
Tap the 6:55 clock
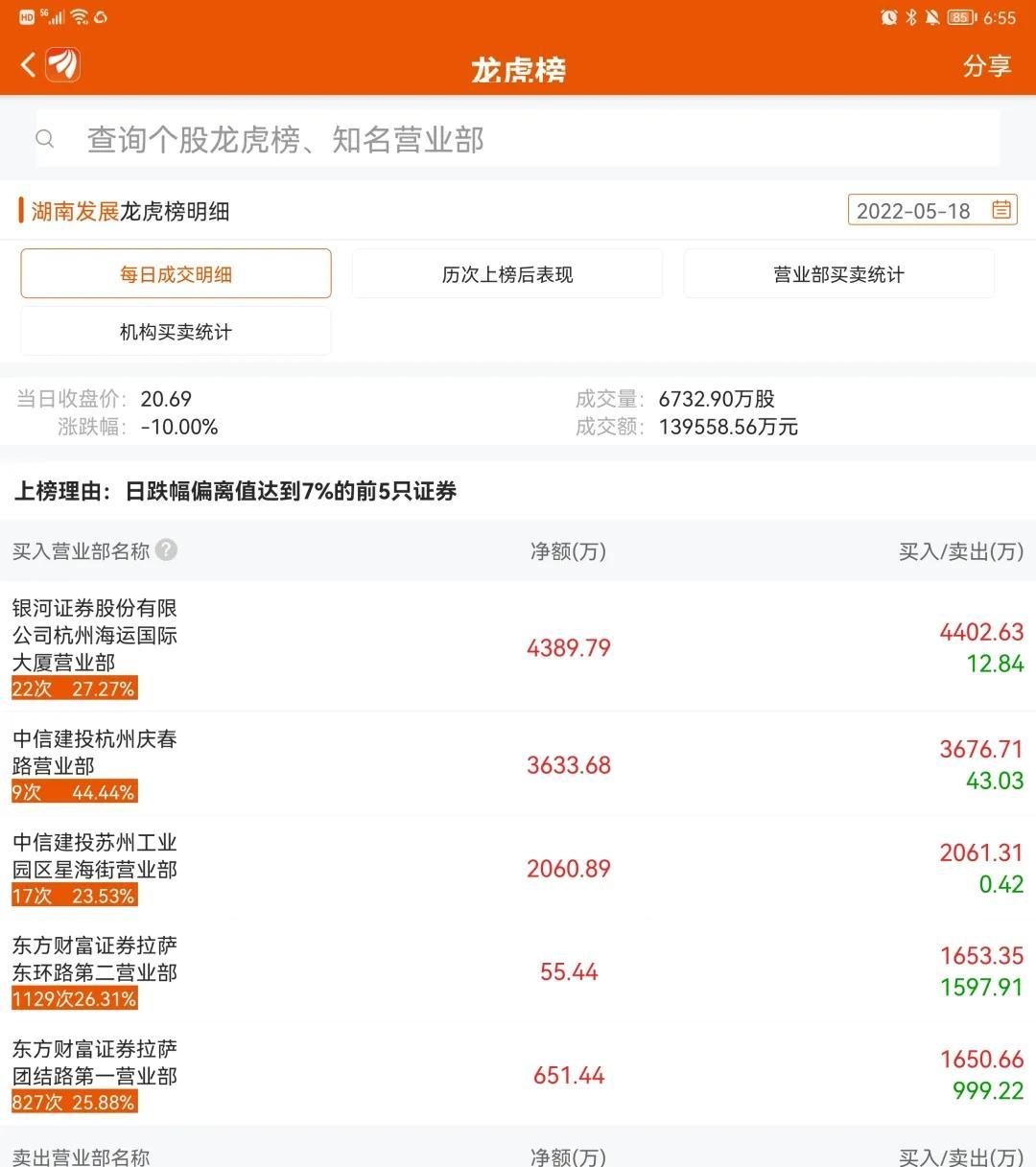click(1000, 17)
